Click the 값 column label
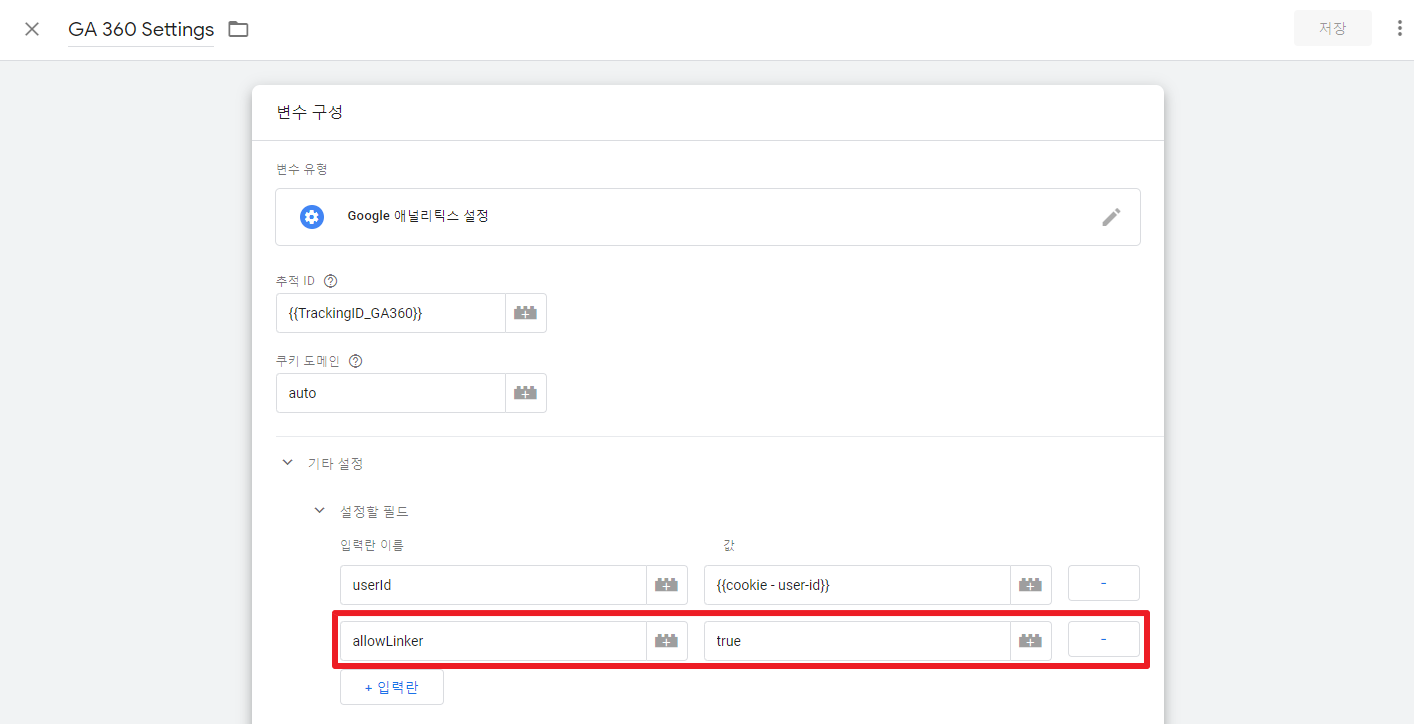Screen dimensions: 1414x724 click(729, 545)
